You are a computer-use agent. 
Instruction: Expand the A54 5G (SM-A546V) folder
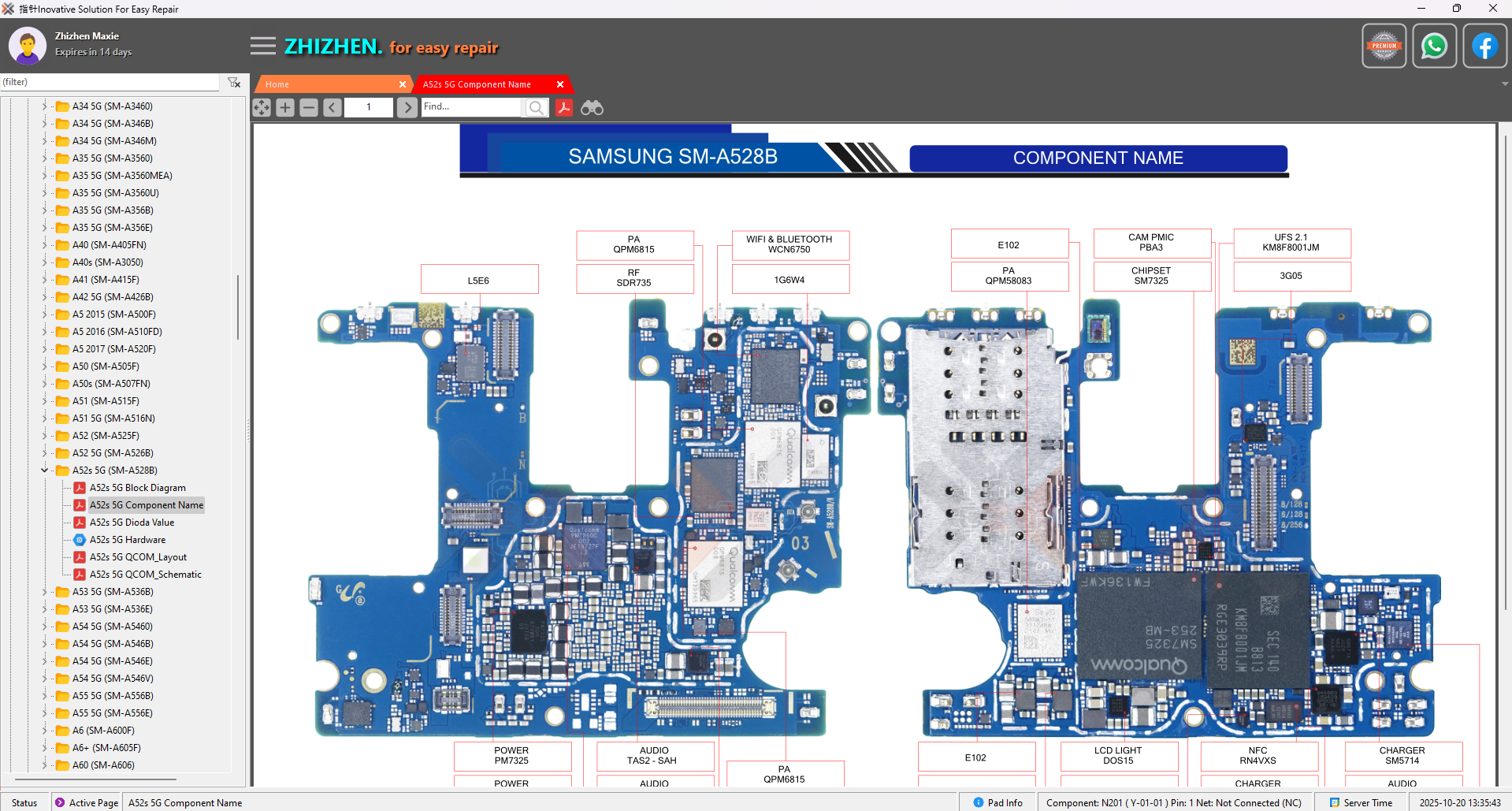tap(45, 679)
